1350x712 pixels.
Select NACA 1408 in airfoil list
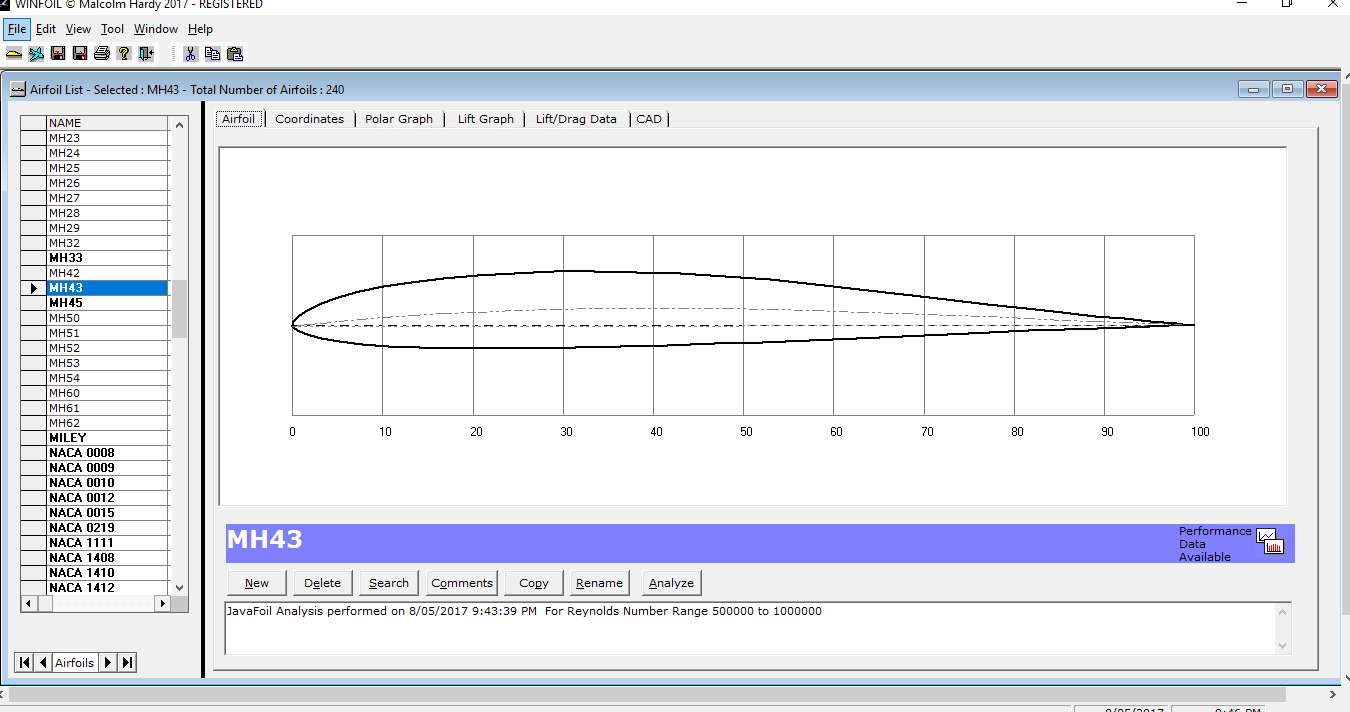(x=108, y=558)
